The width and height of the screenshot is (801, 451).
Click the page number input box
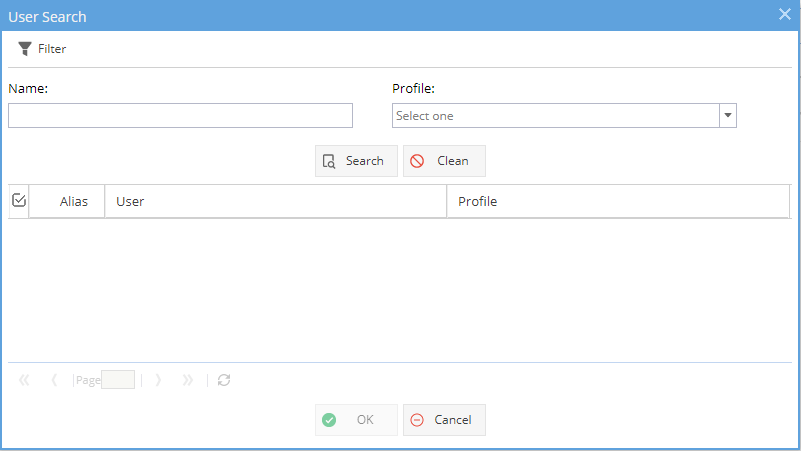[118, 379]
